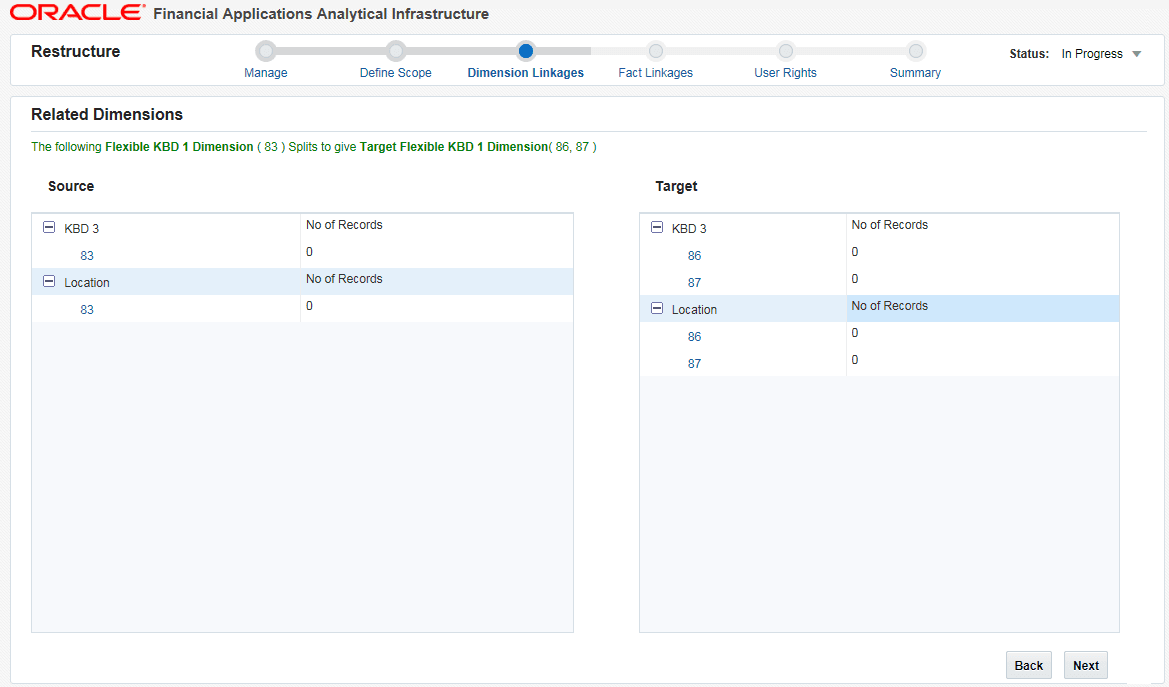Screen dimensions: 1169x687
Task: Click the Next button
Action: [1086, 665]
